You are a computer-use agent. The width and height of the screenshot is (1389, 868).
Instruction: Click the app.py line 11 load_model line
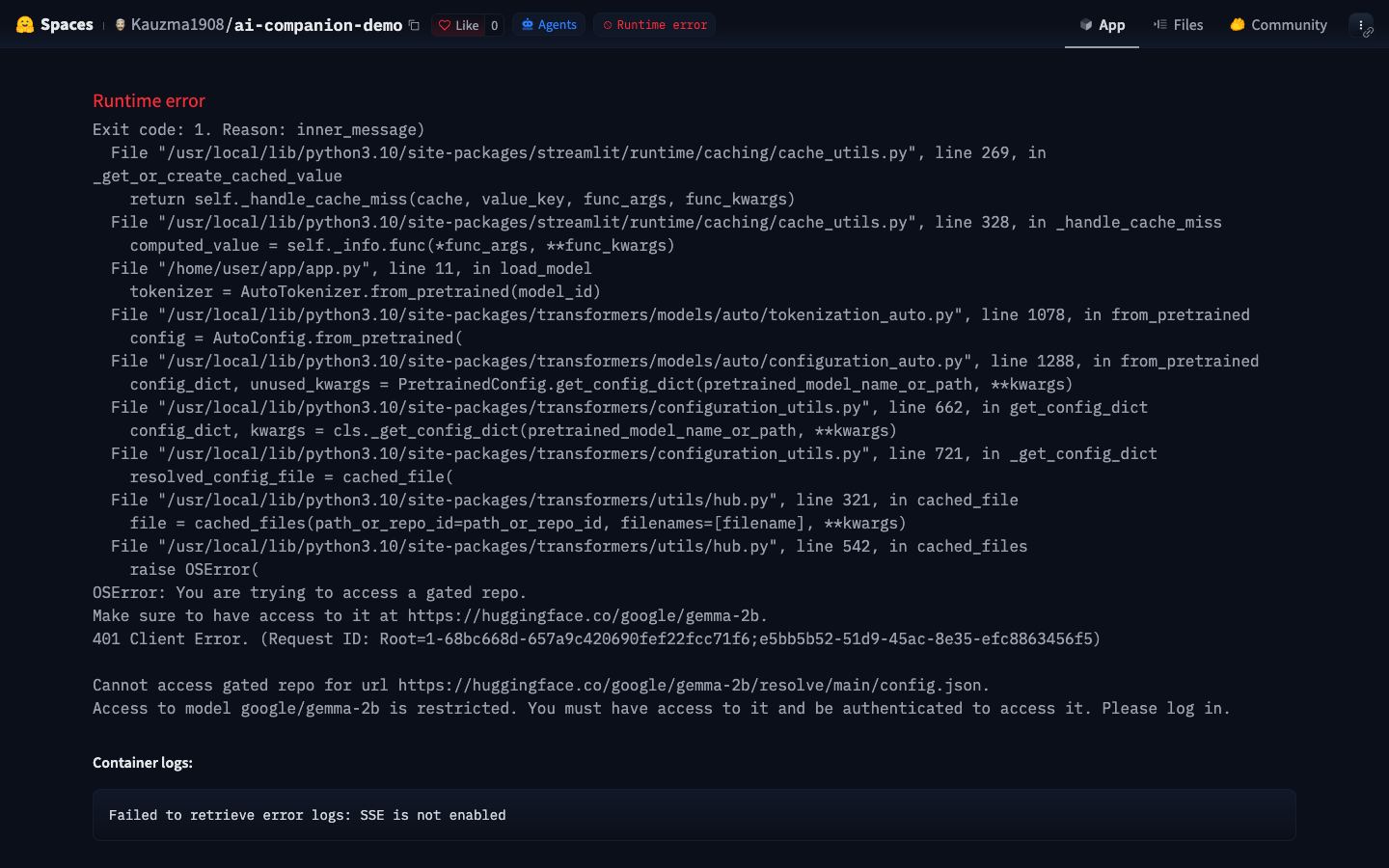[351, 268]
